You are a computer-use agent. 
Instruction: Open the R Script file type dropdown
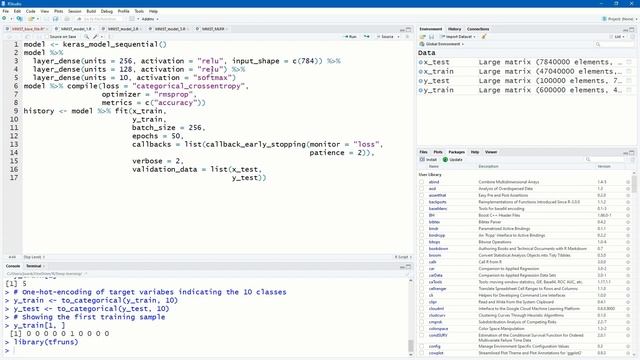[x=403, y=257]
